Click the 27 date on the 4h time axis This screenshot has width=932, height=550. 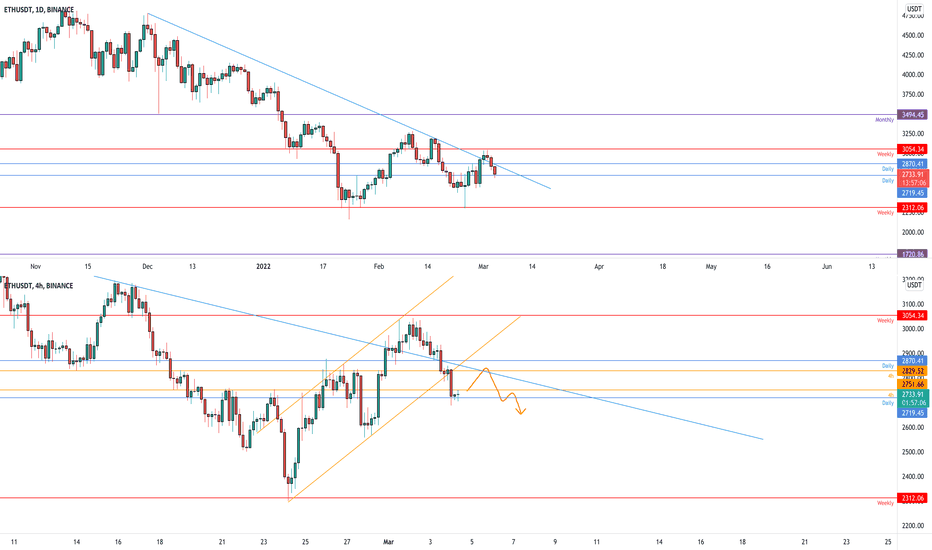click(347, 542)
